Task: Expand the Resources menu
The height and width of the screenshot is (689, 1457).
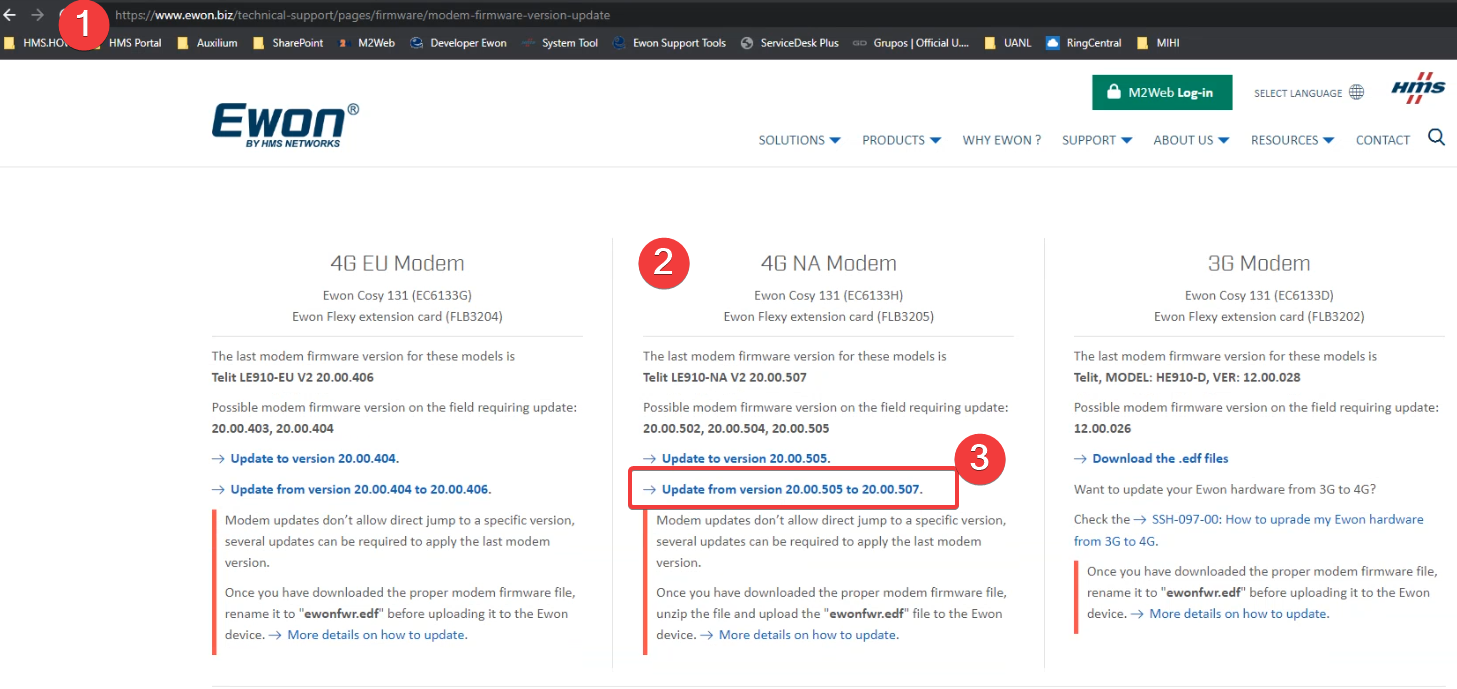Action: pos(1292,140)
